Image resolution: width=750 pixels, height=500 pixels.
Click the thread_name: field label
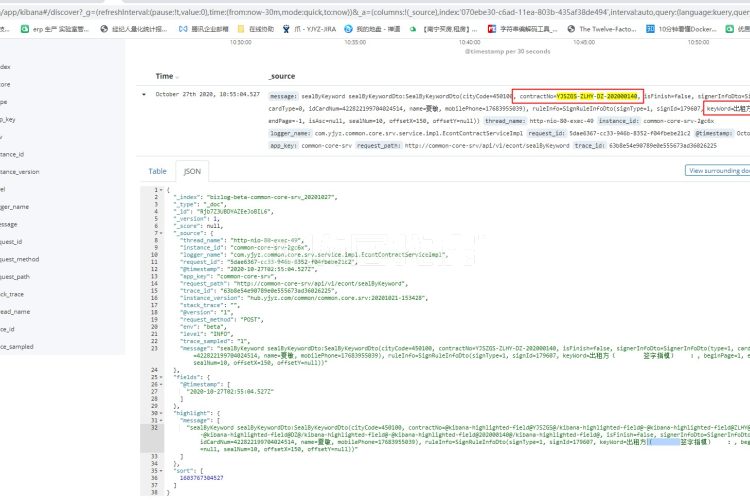[x=504, y=121]
